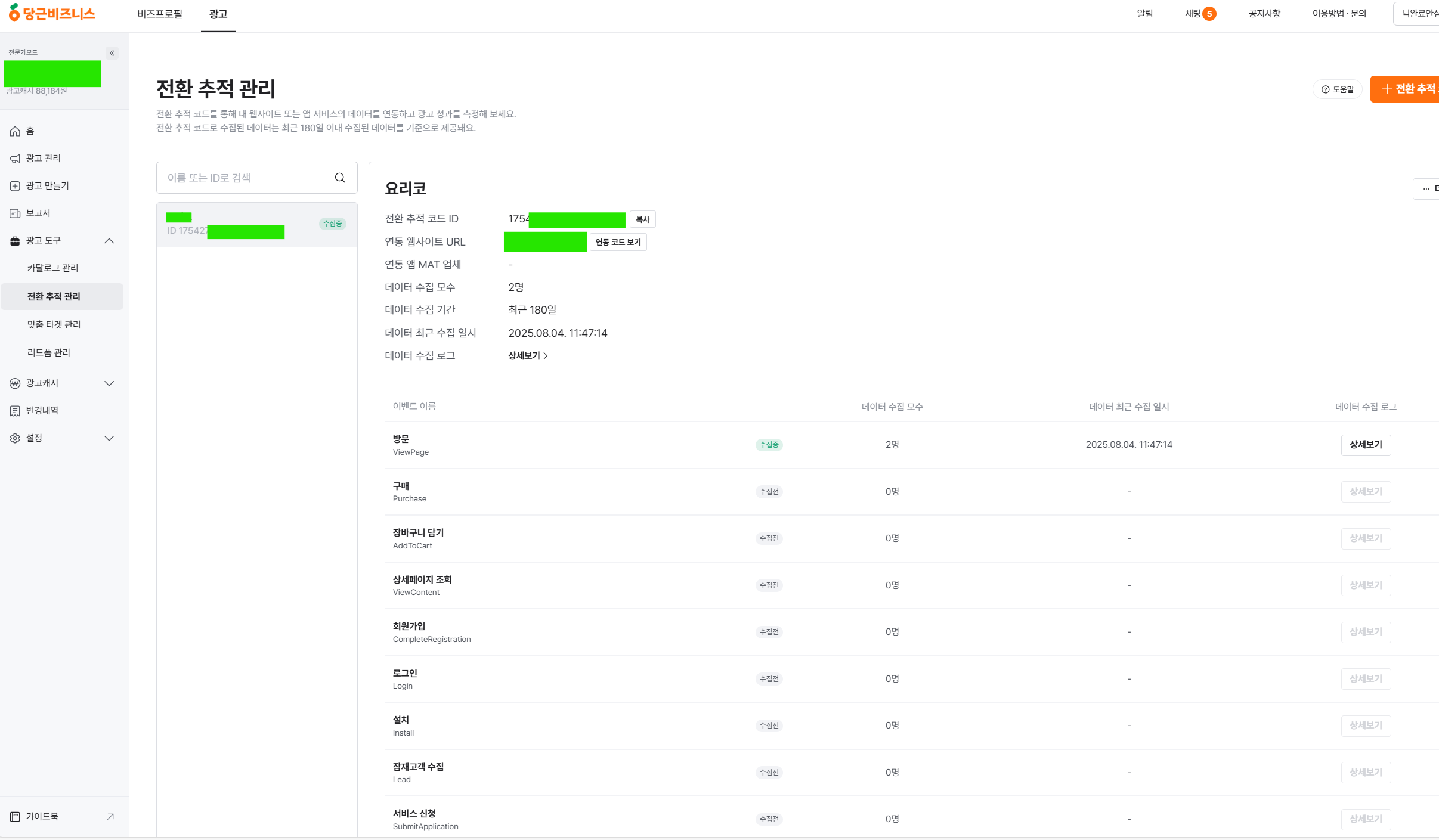Open 카탈로그 관리 menu item
Screen dimensions: 1439x840
point(52,268)
